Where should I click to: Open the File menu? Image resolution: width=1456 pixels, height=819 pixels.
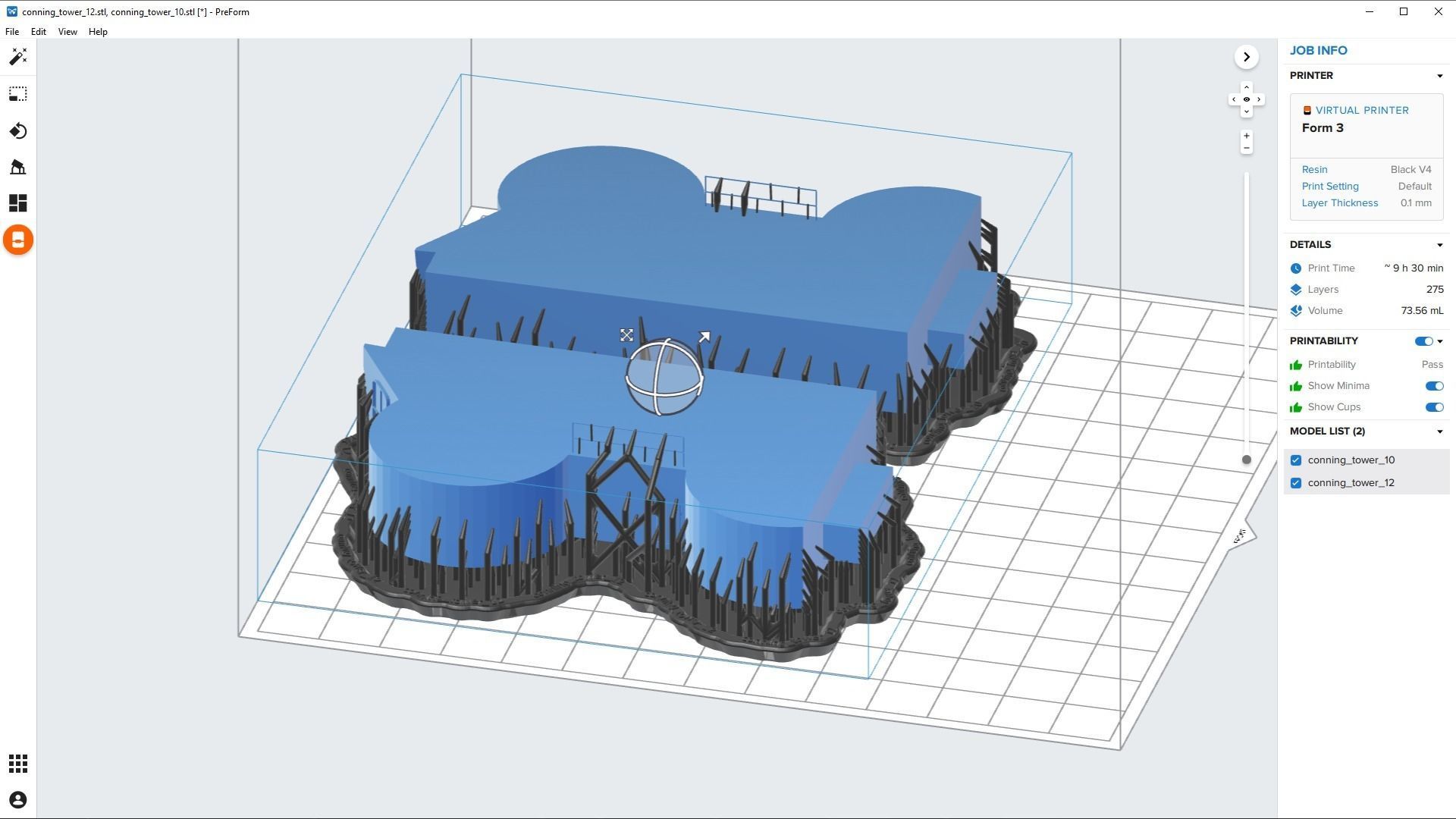pos(12,32)
